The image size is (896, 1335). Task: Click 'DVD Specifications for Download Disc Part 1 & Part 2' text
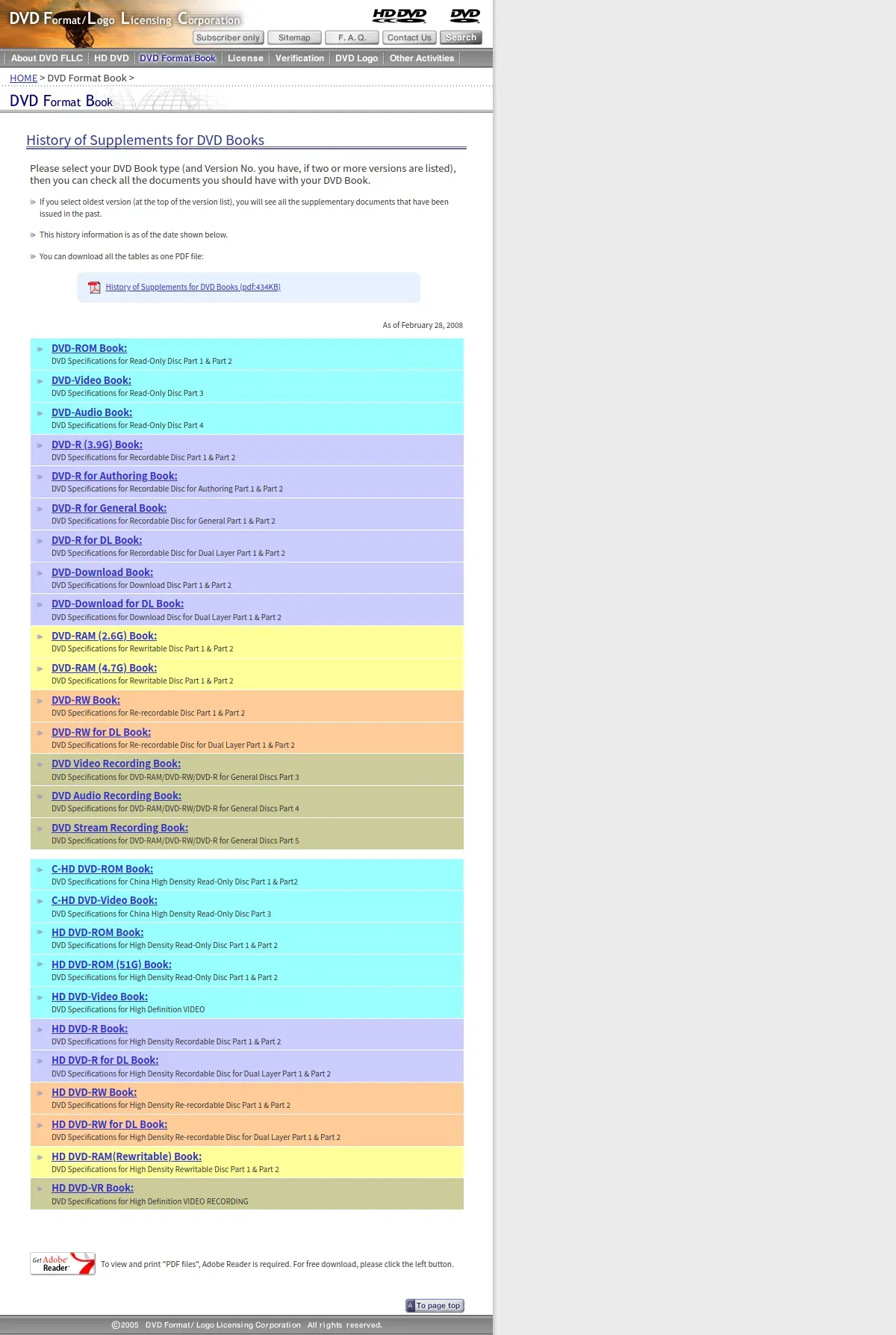141,585
